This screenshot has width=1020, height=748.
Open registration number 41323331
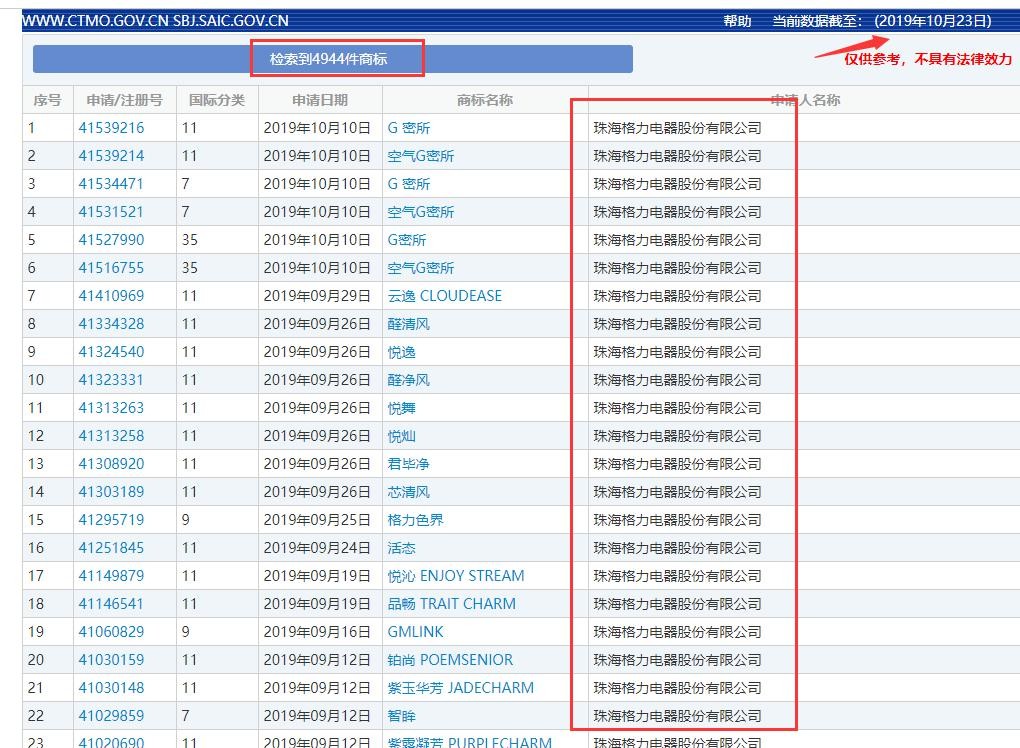point(111,380)
